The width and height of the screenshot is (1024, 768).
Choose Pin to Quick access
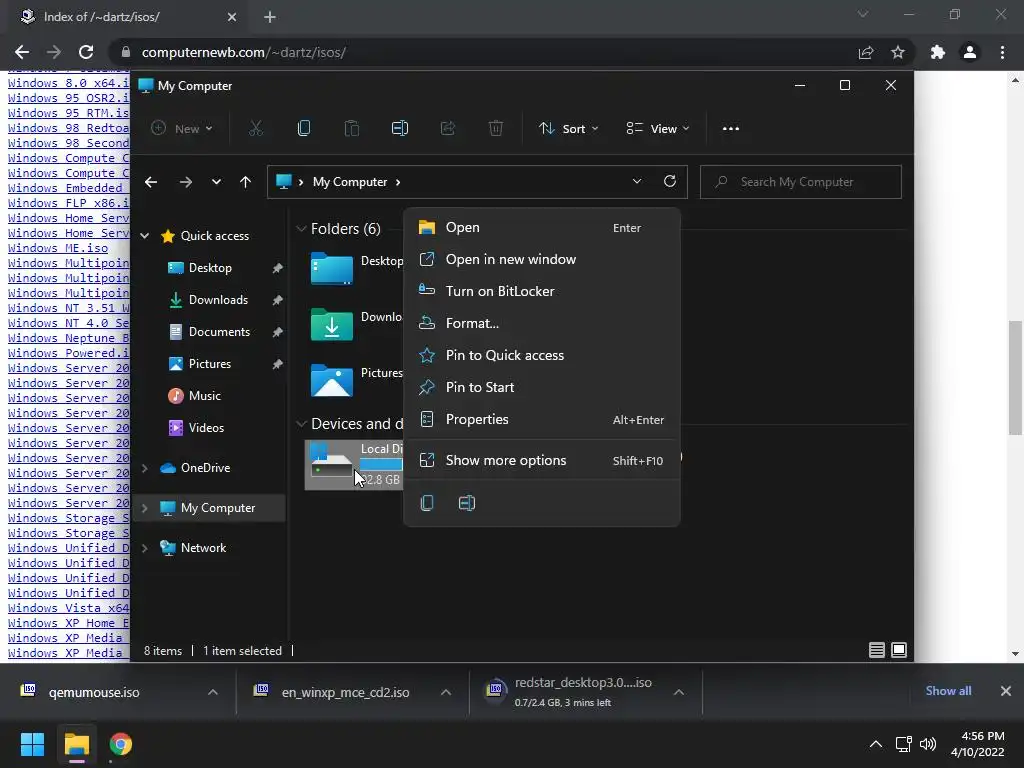[x=542, y=355]
